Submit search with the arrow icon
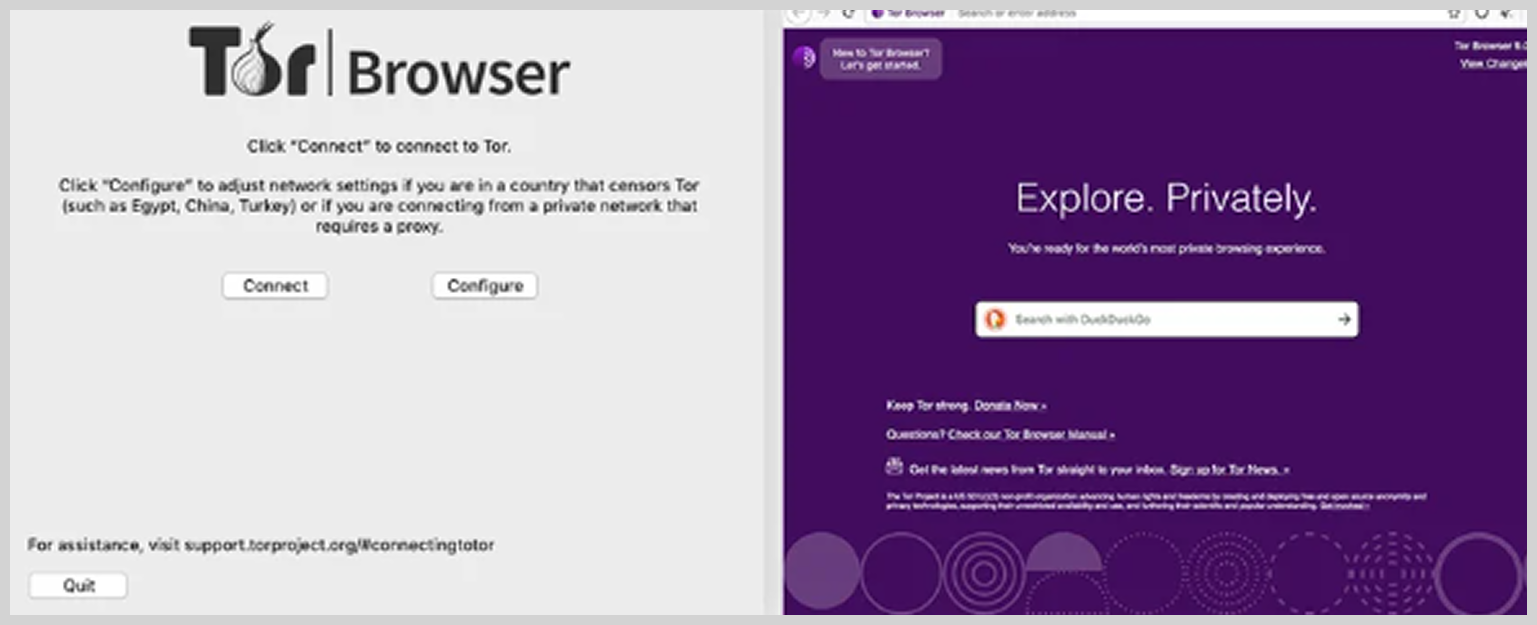The height and width of the screenshot is (625, 1537). click(x=1344, y=319)
